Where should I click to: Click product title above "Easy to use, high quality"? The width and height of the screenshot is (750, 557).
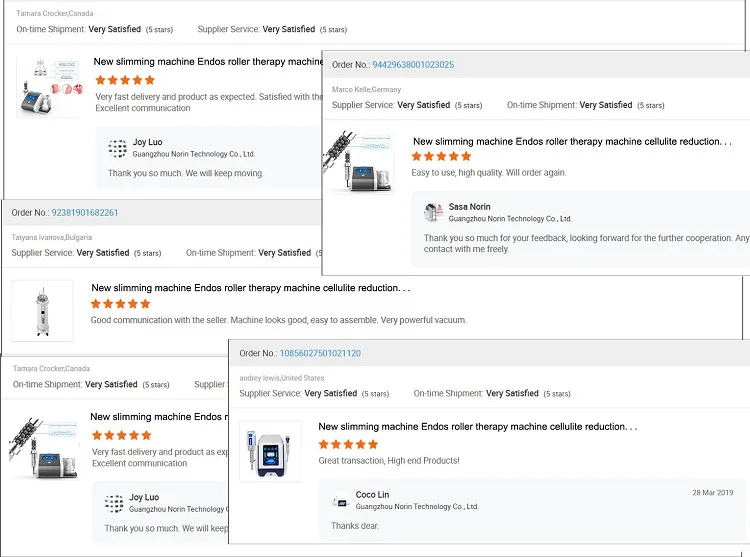572,142
